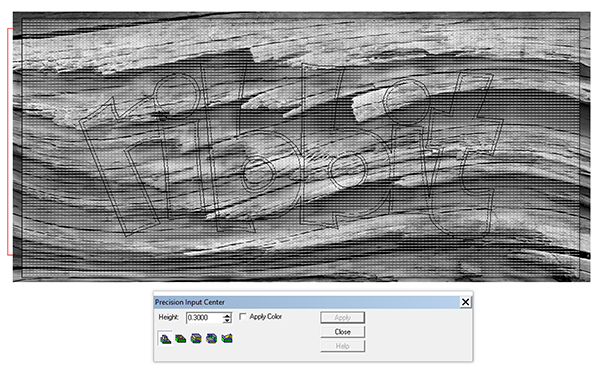Select the first relief mode icon (Add)
This screenshot has width=600, height=369.
tap(165, 338)
